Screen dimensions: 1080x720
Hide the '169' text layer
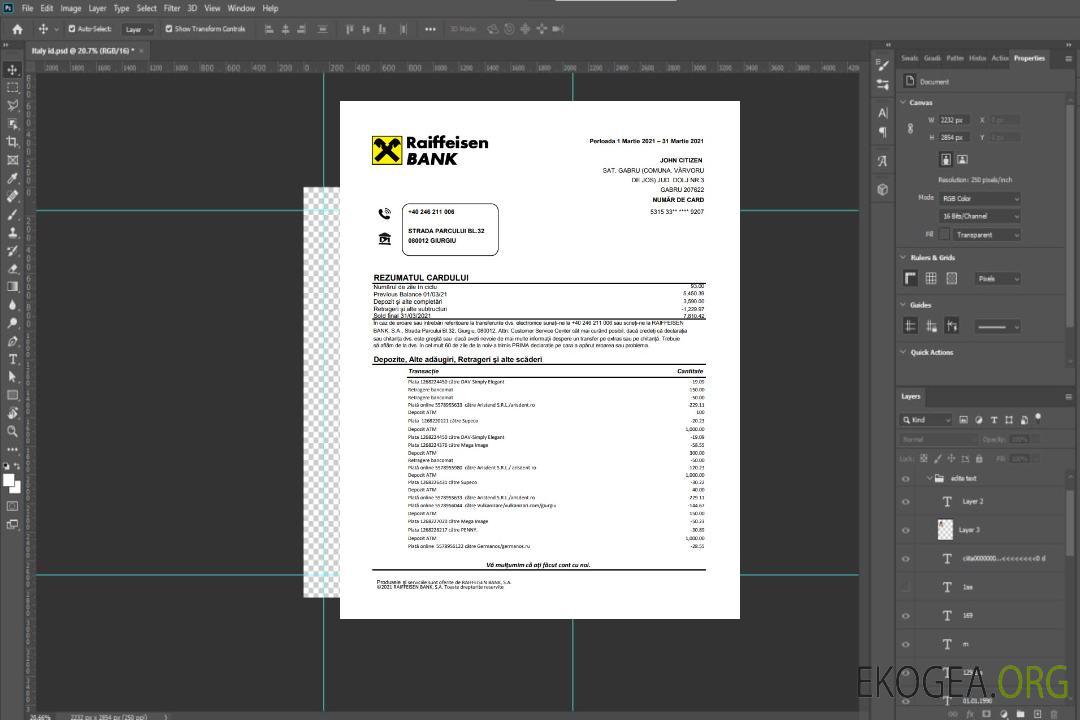tap(906, 616)
